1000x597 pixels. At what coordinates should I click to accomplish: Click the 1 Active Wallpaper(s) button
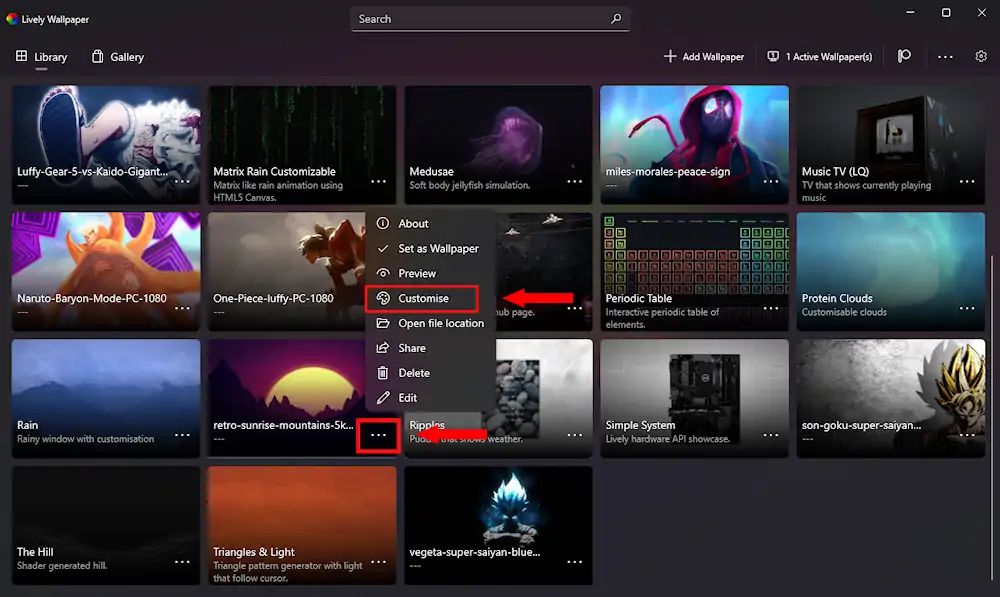(x=820, y=57)
